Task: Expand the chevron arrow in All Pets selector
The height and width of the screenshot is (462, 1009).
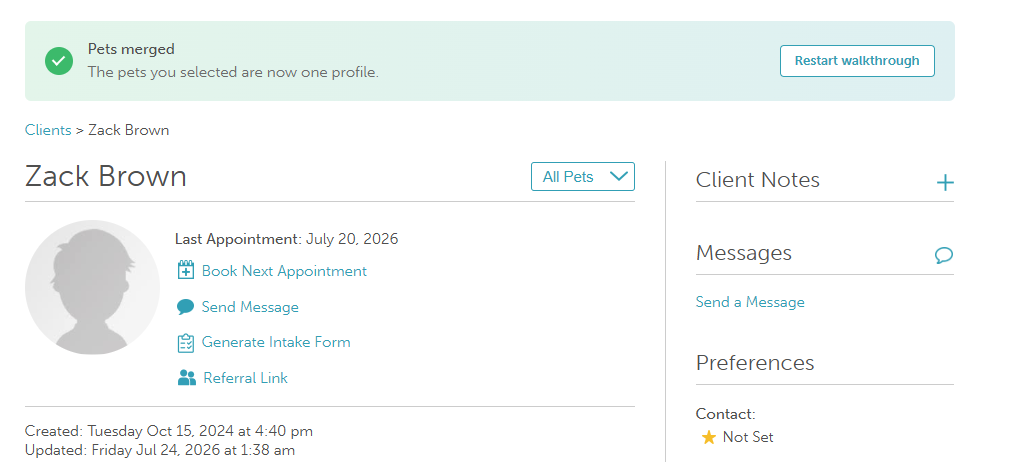Action: coord(618,176)
